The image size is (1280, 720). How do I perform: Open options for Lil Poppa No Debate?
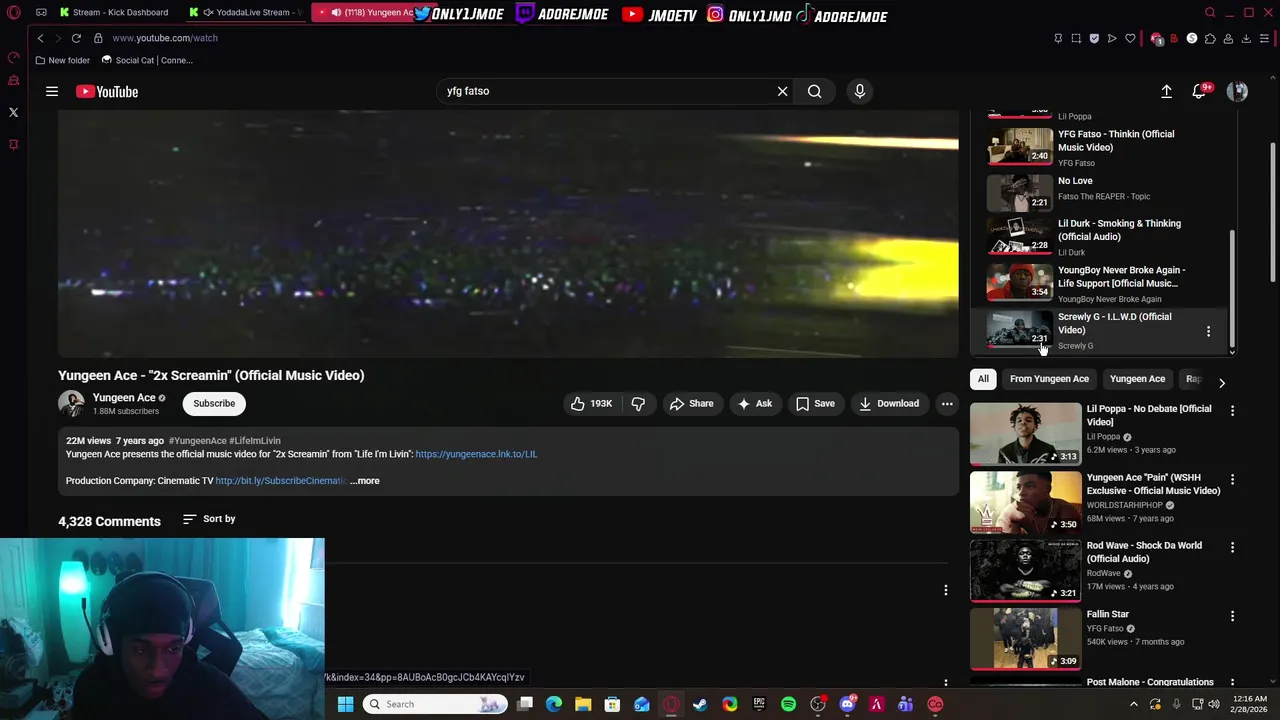click(1232, 411)
